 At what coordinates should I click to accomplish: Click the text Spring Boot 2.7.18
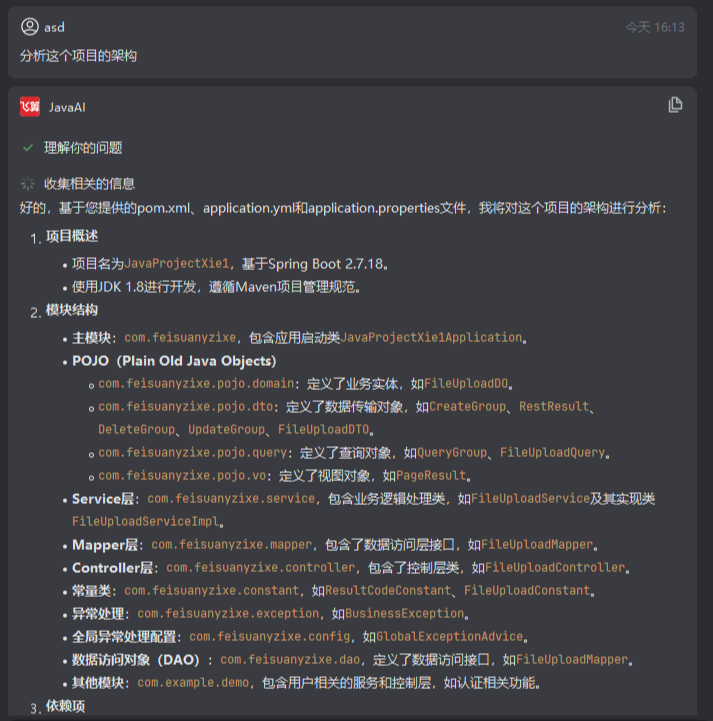[x=325, y=264]
